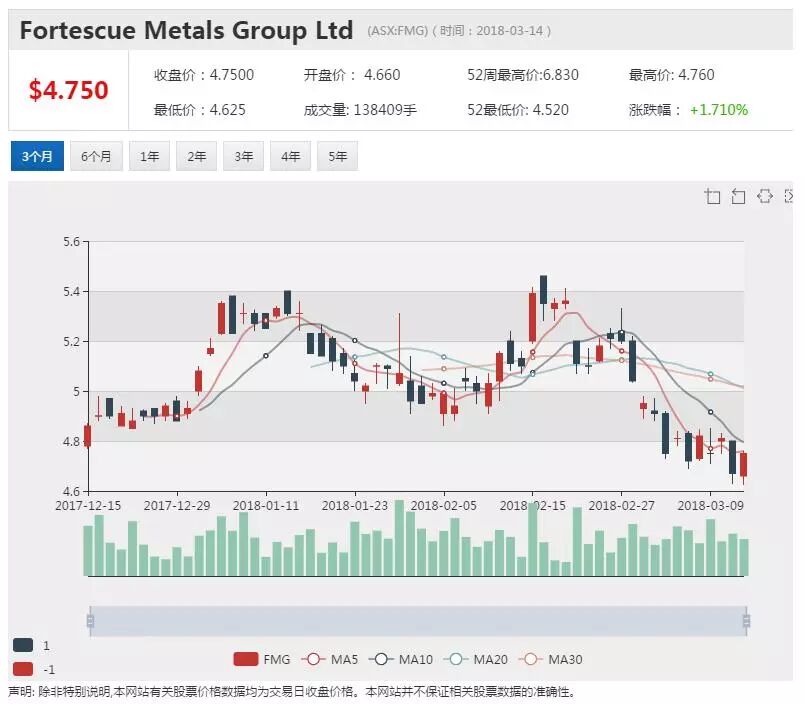The height and width of the screenshot is (704, 805).
Task: Click the 5.2 y-axis label
Action: [x=72, y=341]
